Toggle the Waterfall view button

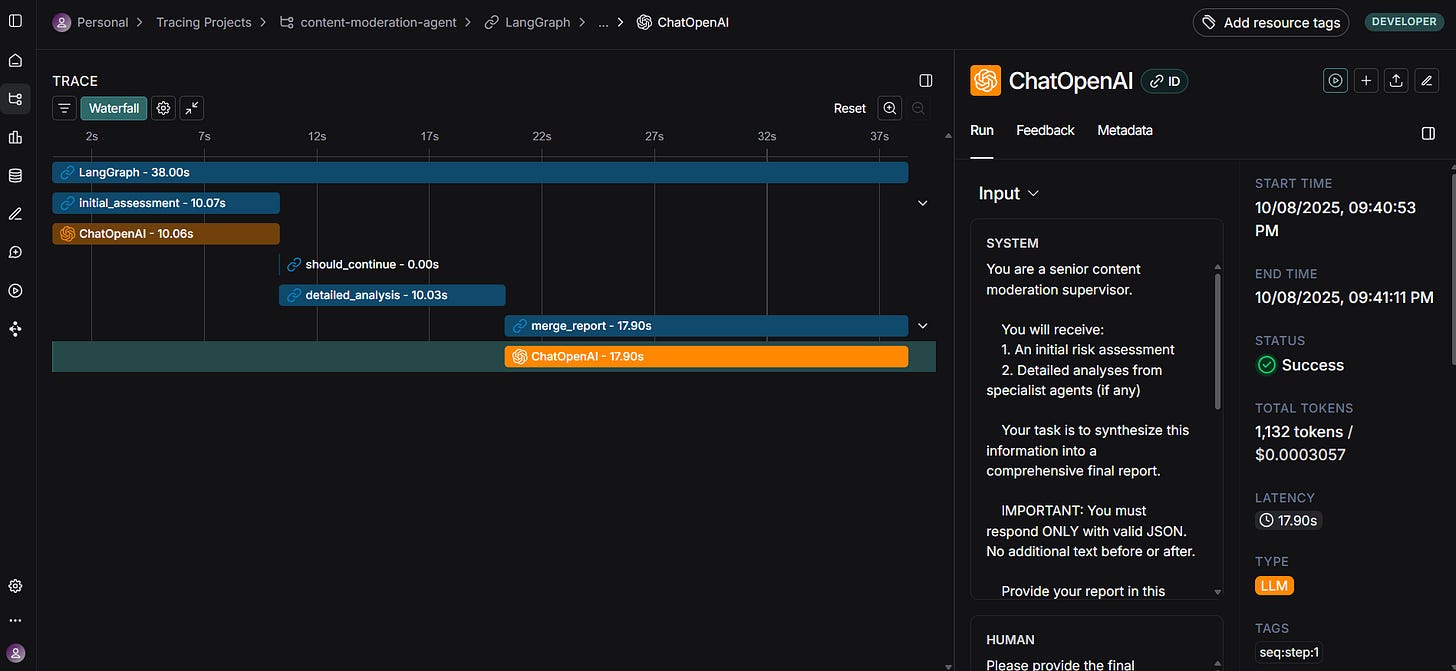click(114, 108)
